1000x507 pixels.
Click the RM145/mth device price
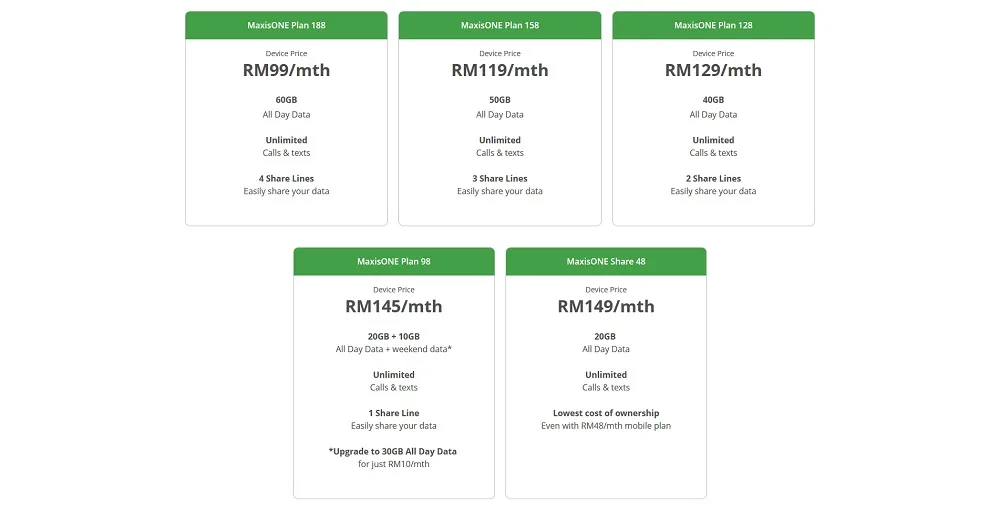click(394, 306)
